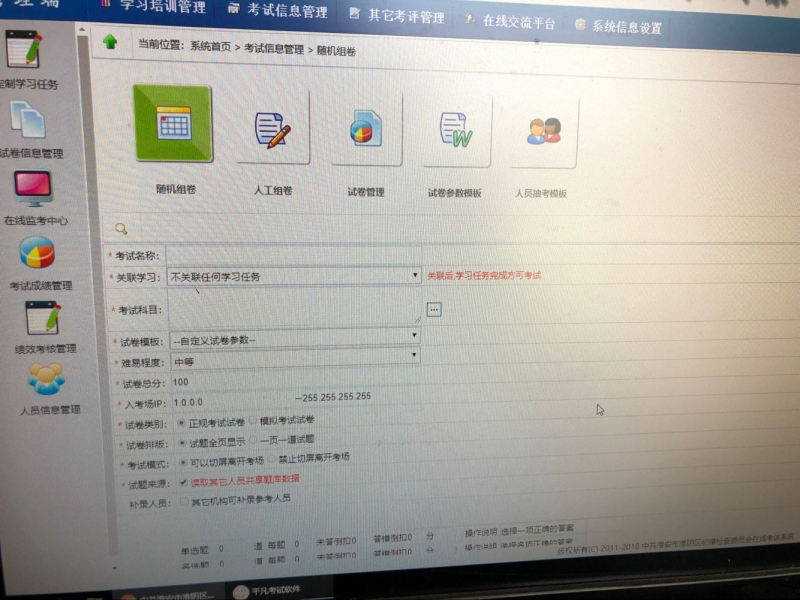Click the green up arrow icon
The image size is (800, 600).
click(x=110, y=42)
